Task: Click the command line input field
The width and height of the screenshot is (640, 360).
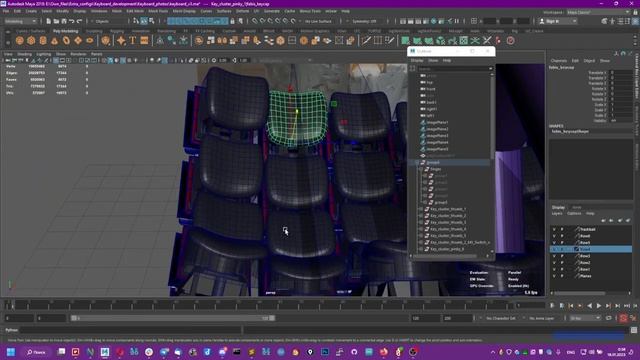Action: pos(131,330)
